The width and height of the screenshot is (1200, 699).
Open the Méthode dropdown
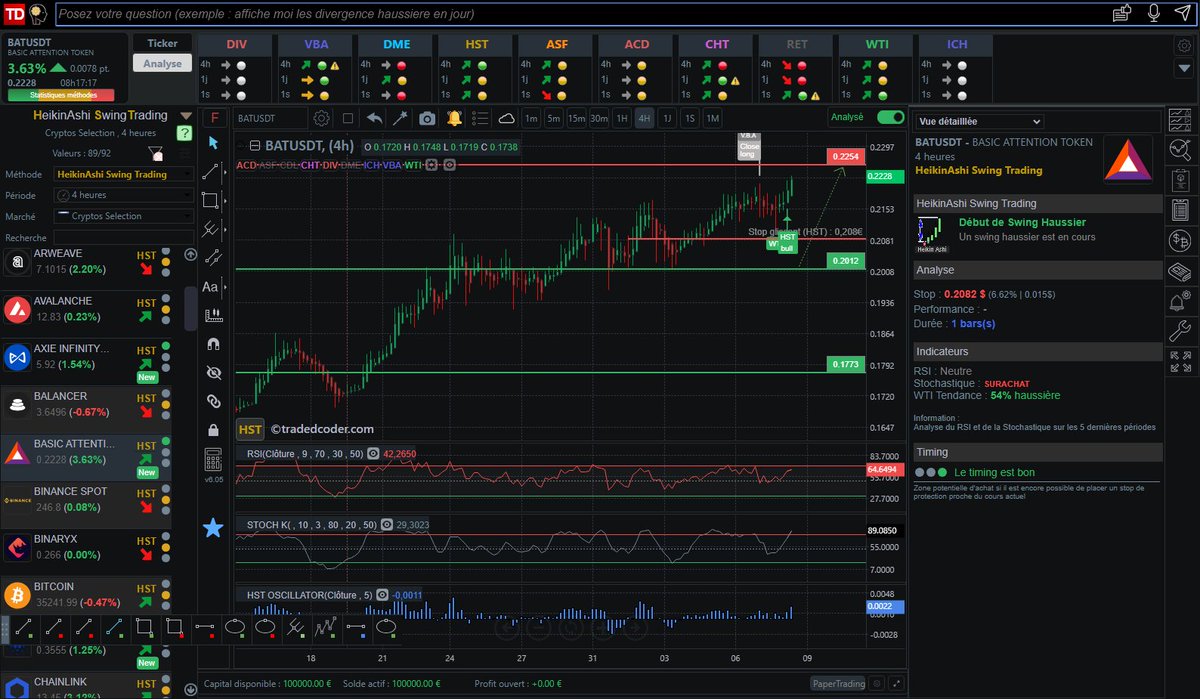pyautogui.click(x=124, y=174)
